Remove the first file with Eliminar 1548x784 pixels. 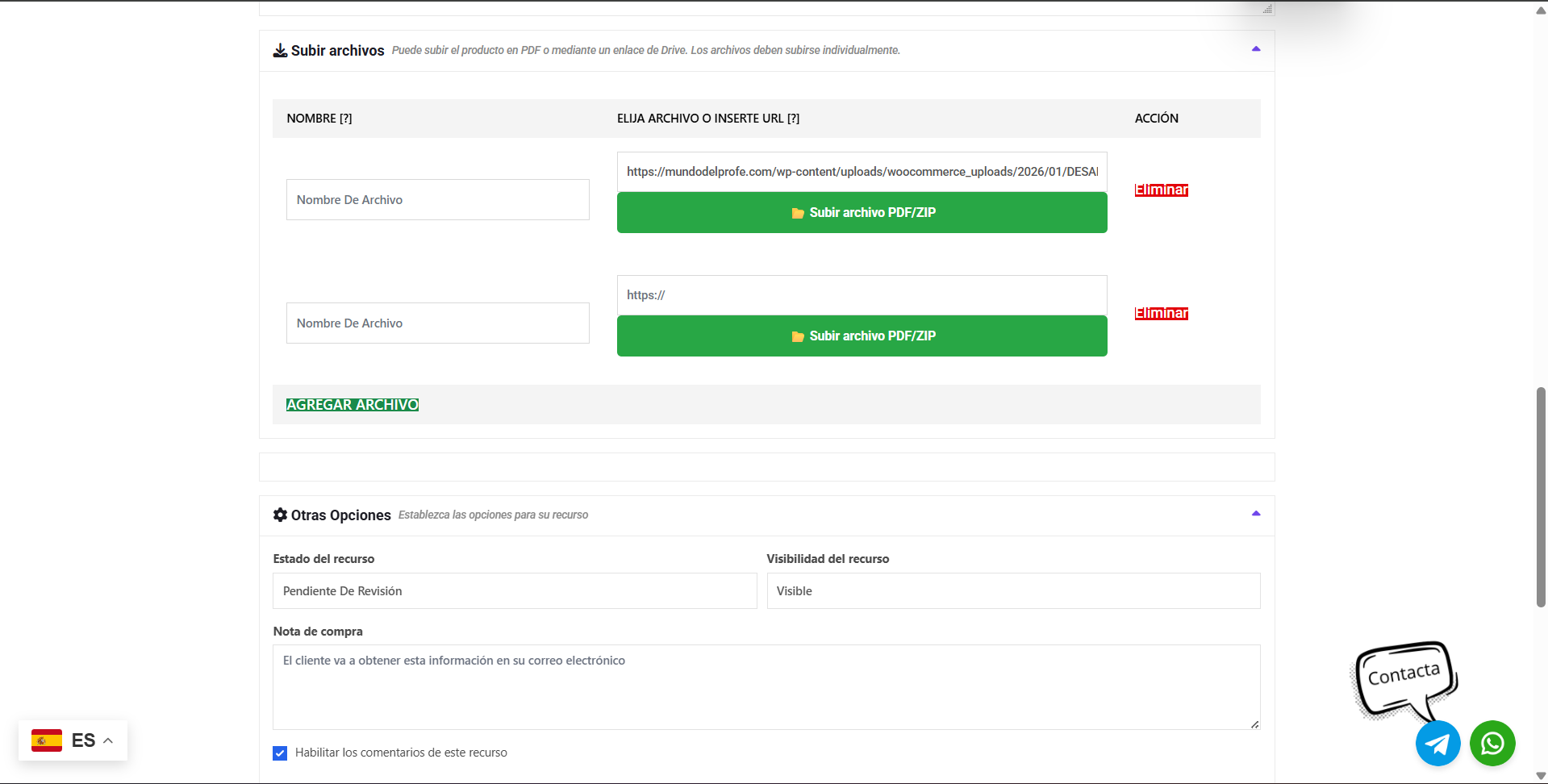(1161, 190)
